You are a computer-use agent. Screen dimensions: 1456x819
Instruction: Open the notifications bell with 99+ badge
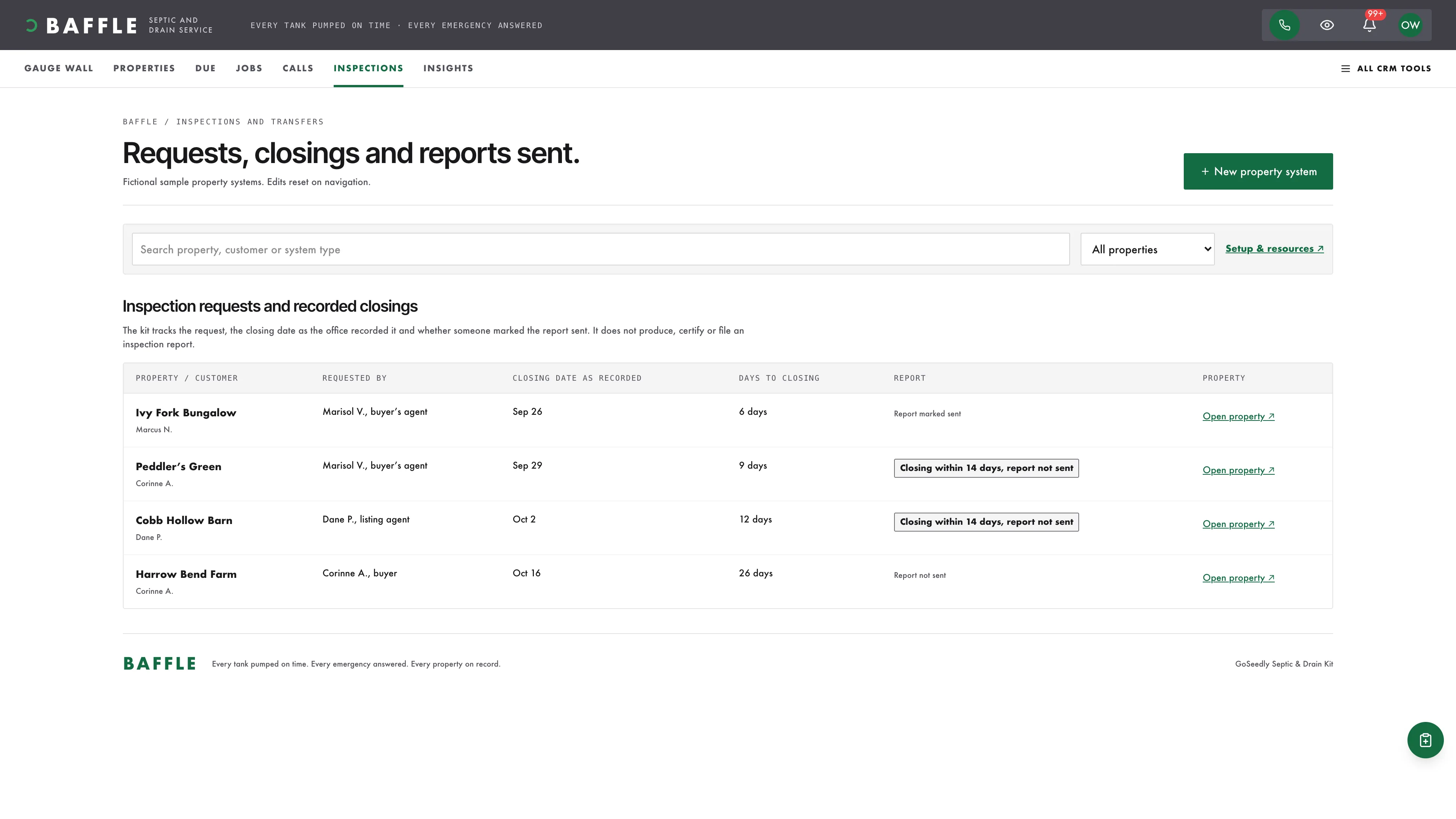(1369, 25)
